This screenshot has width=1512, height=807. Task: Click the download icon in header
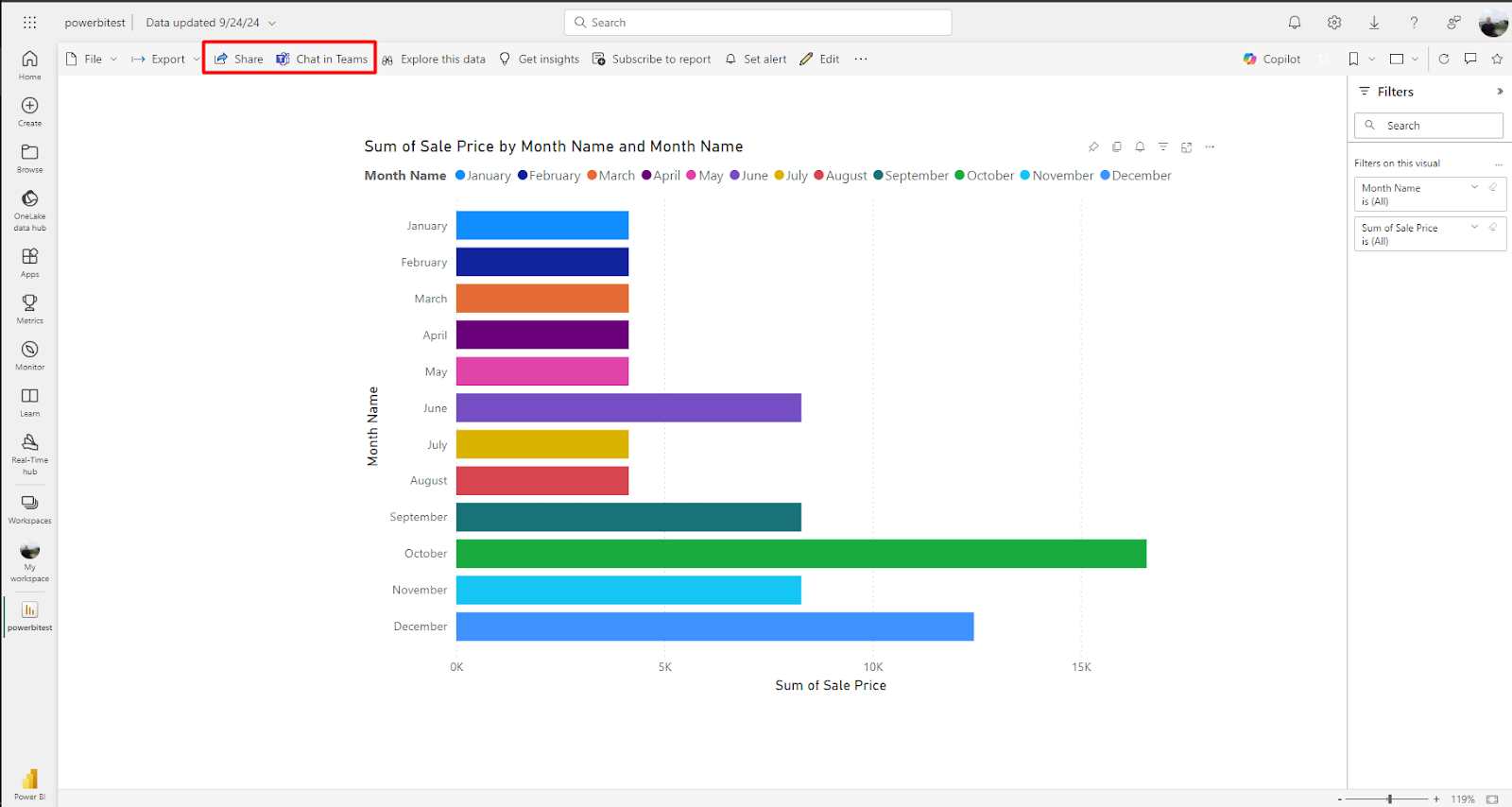click(1374, 22)
